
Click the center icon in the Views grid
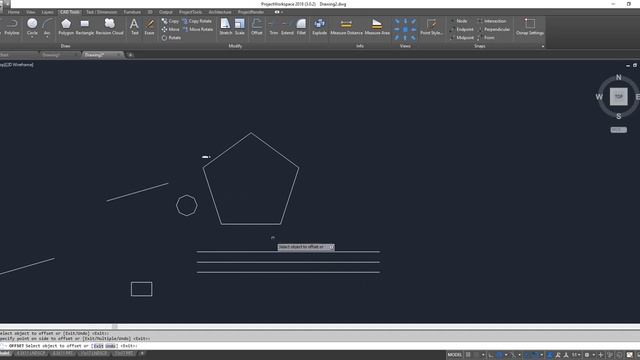405,29
